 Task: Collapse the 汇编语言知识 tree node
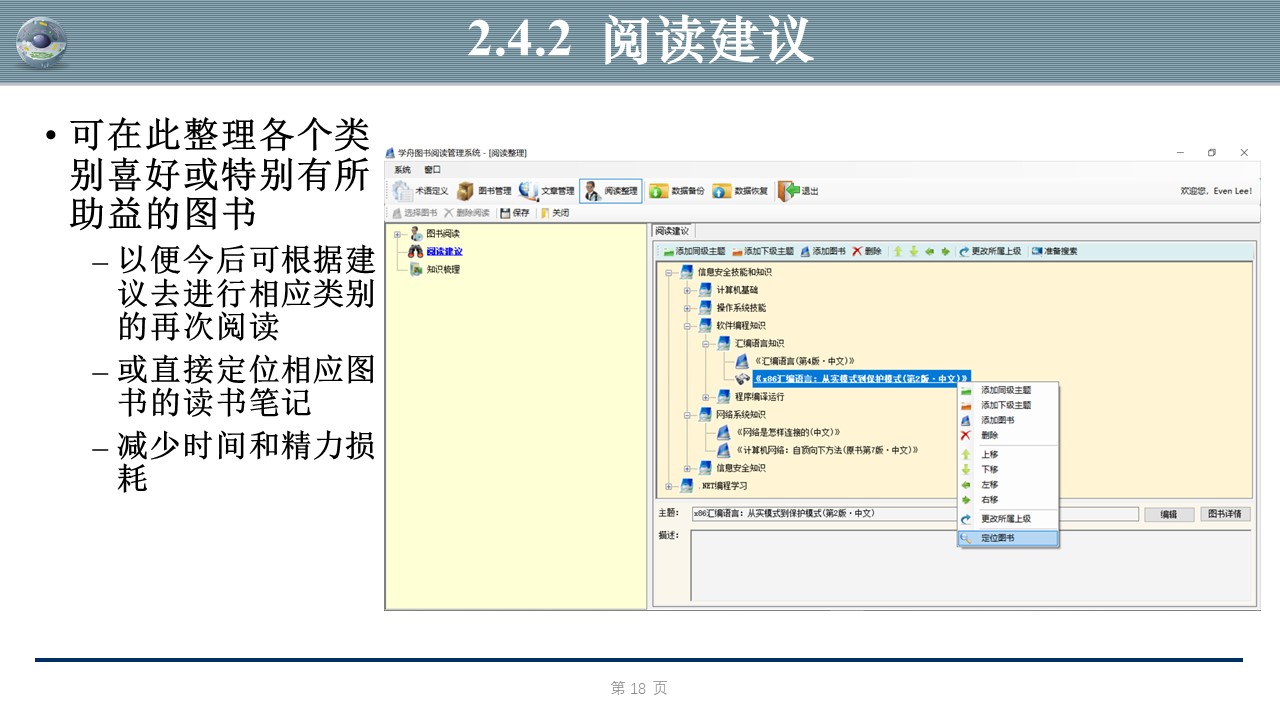tap(706, 343)
